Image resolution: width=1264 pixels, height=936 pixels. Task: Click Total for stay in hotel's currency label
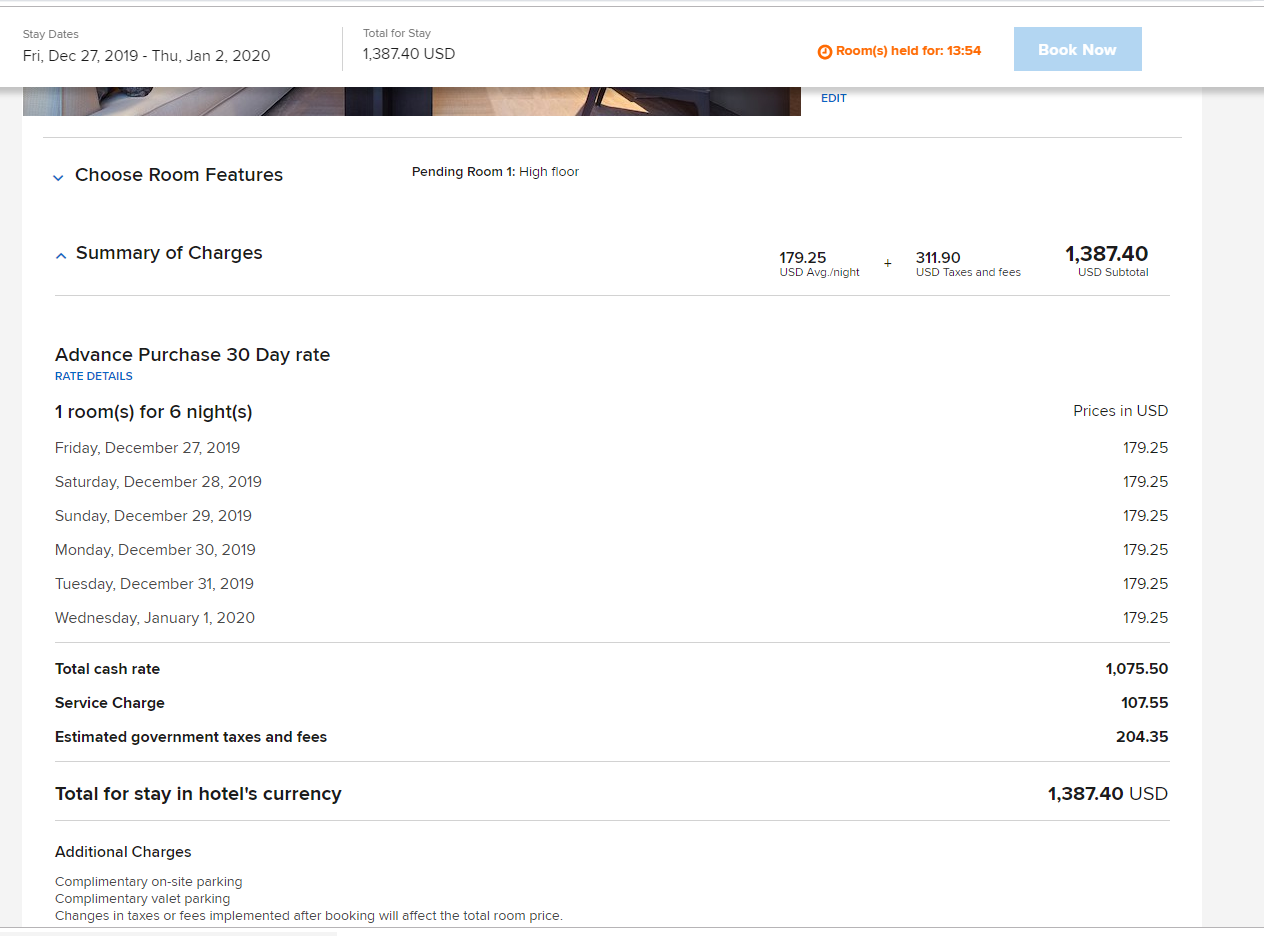[x=198, y=794]
